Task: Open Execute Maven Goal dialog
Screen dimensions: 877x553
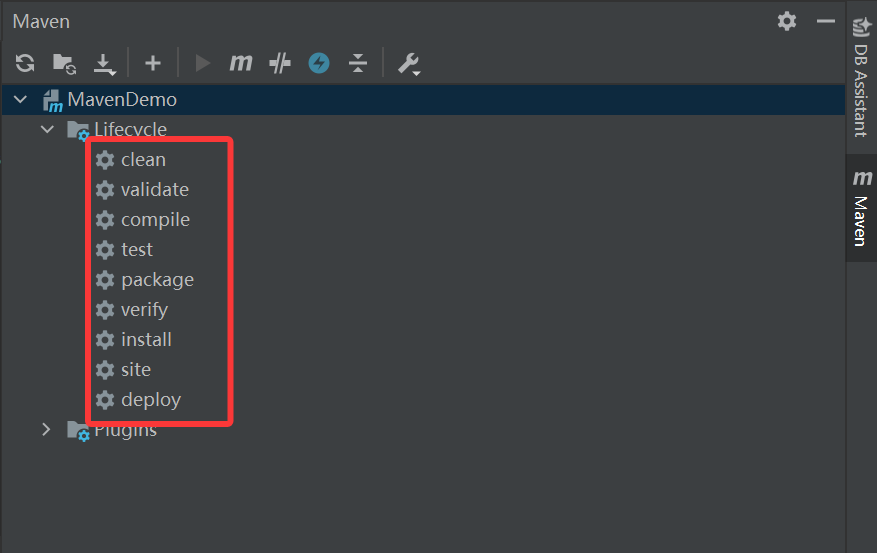Action: 241,63
